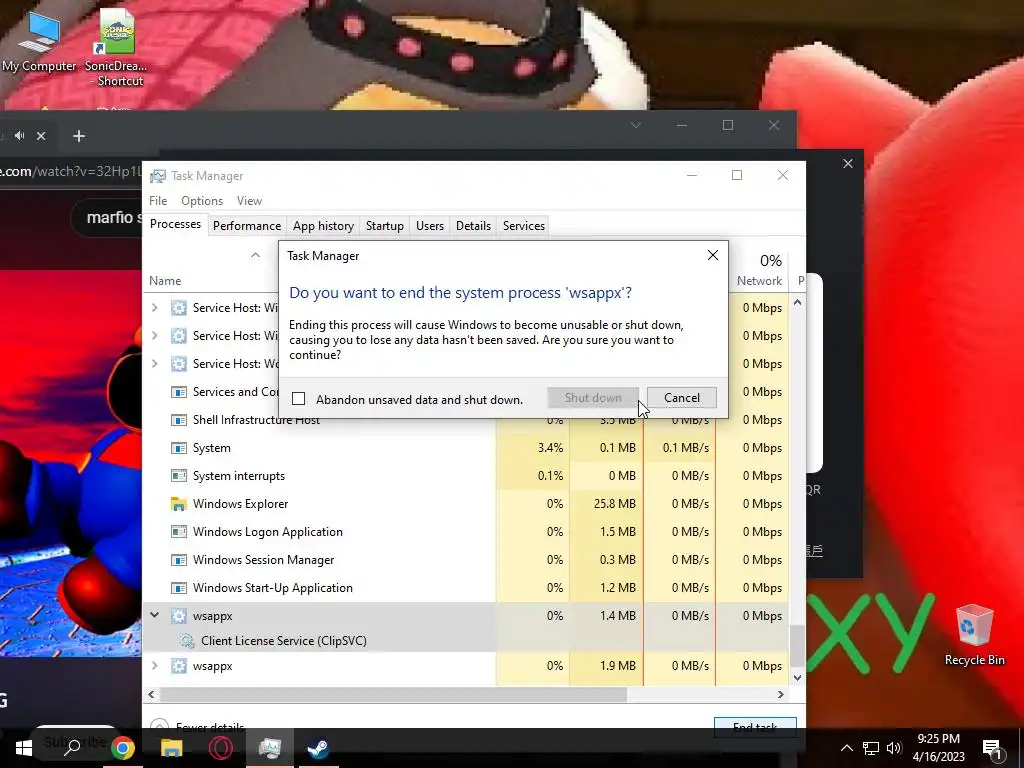Click the horizontal scrollbar thumb

(393, 694)
